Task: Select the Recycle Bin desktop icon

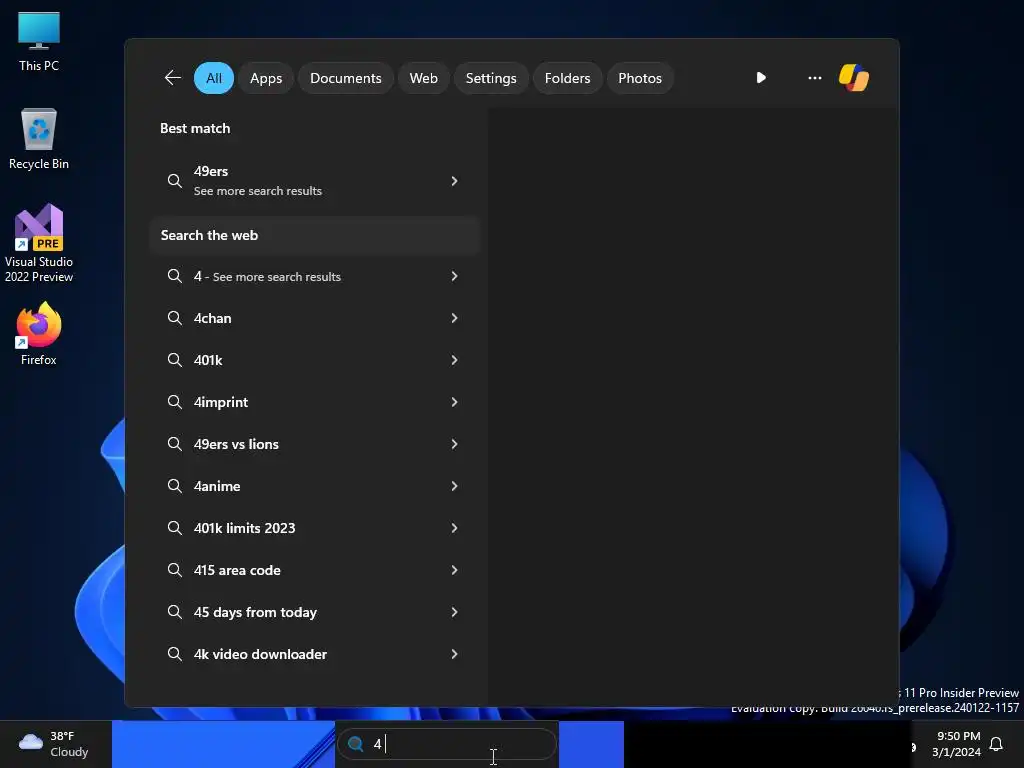Action: pos(39,139)
